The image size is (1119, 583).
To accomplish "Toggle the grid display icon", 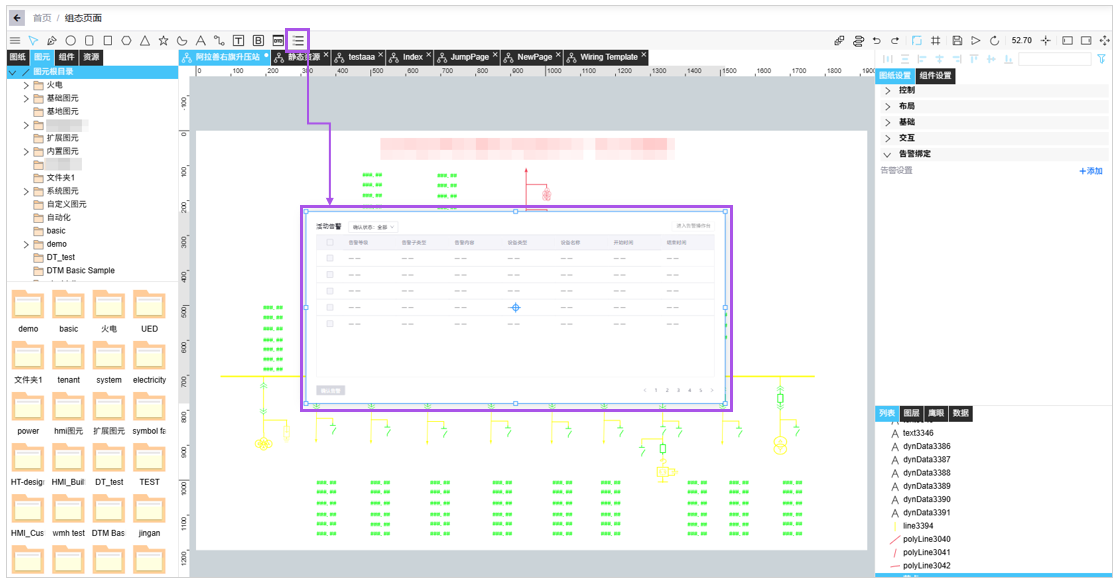I will pyautogui.click(x=935, y=40).
